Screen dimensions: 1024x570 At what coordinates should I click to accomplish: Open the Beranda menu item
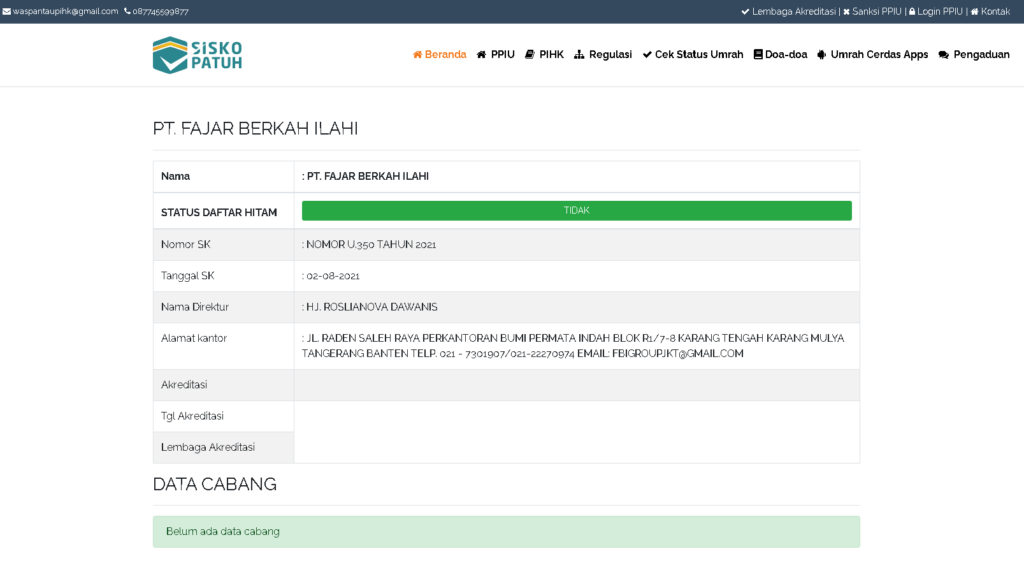[x=445, y=55]
